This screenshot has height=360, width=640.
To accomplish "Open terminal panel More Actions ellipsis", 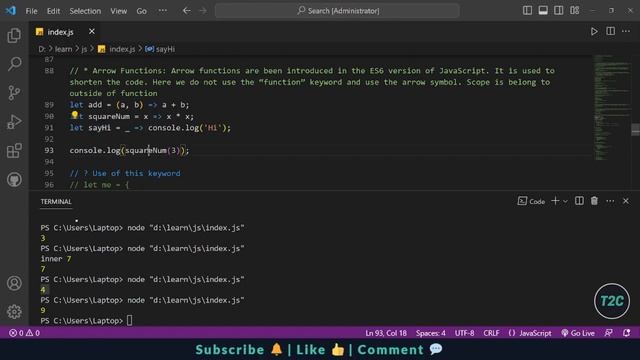I will point(610,201).
